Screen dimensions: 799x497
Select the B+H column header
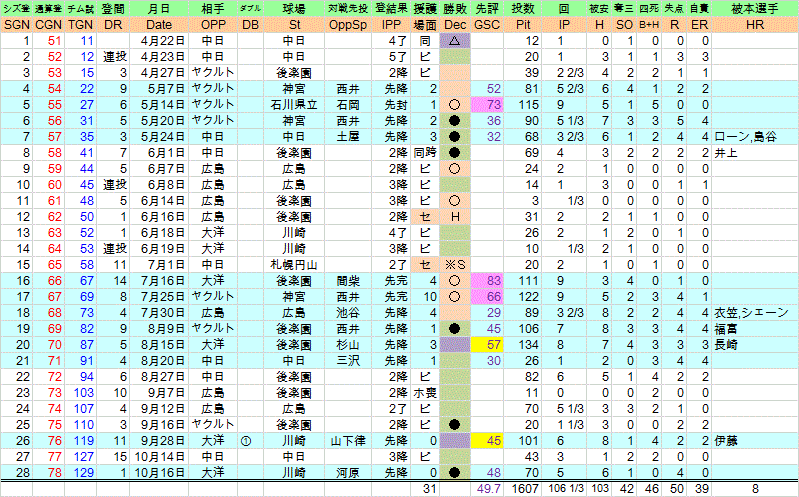(649, 24)
